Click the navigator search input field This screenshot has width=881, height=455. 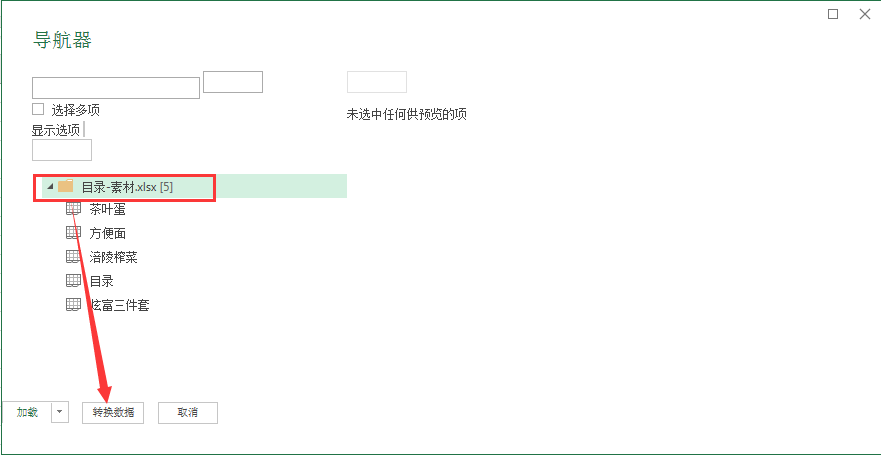[x=116, y=88]
